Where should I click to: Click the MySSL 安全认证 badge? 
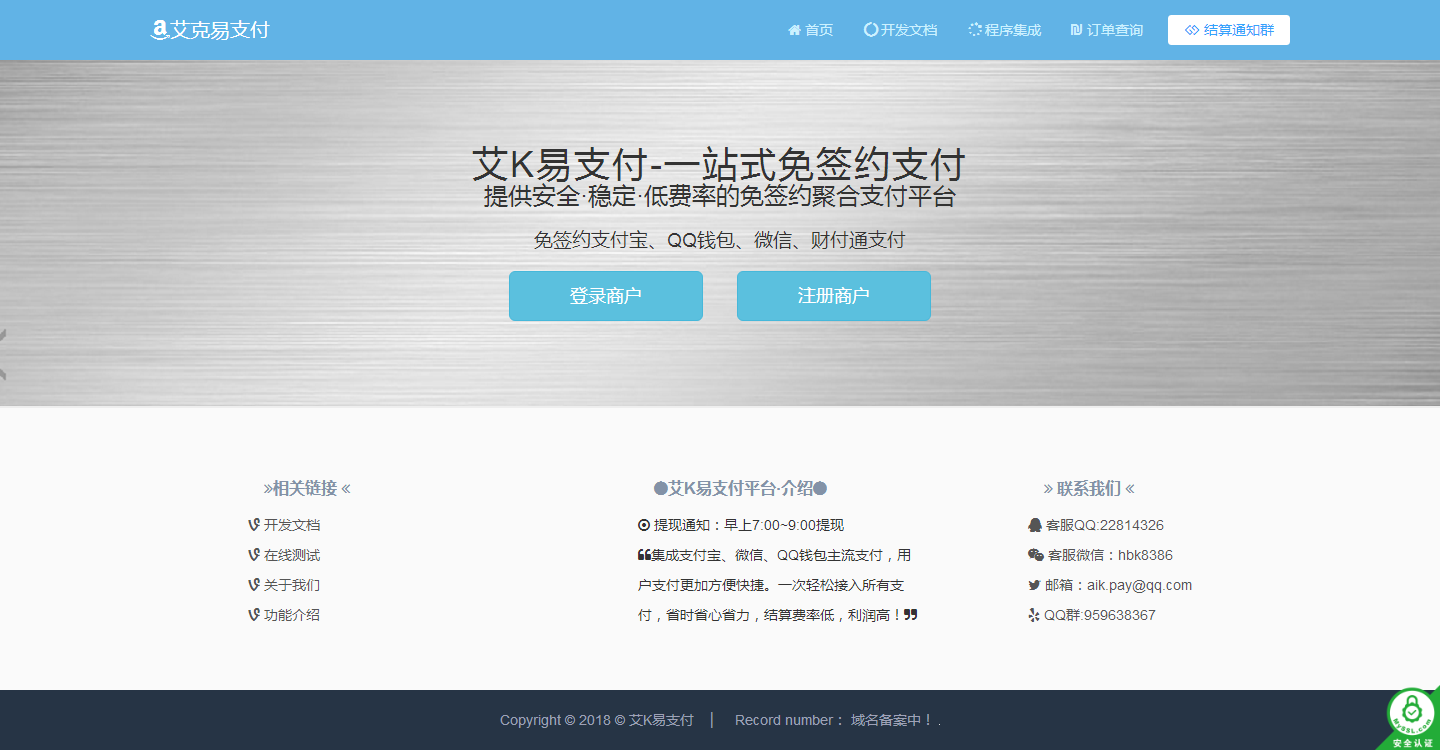coord(1411,716)
